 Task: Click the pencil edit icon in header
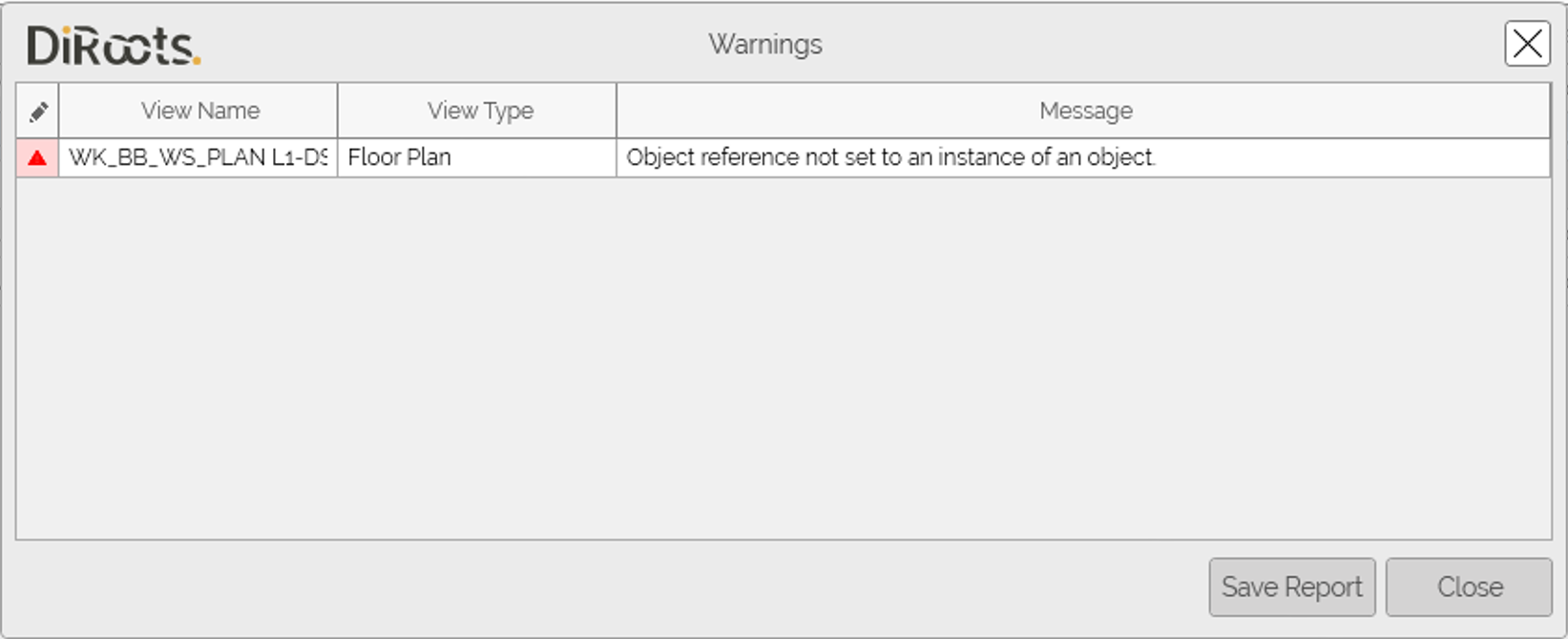click(38, 112)
